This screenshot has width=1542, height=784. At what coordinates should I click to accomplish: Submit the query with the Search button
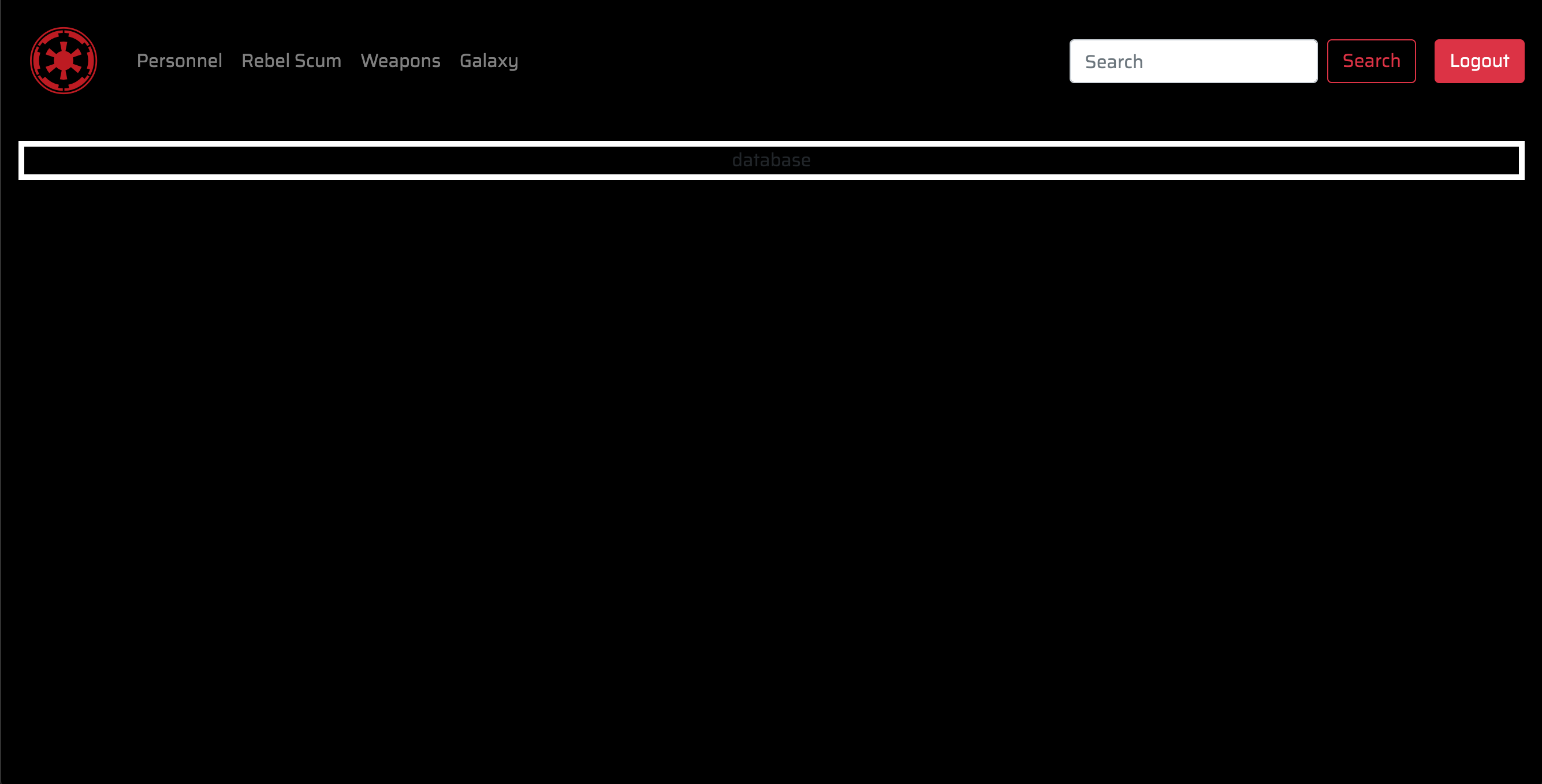click(x=1371, y=61)
